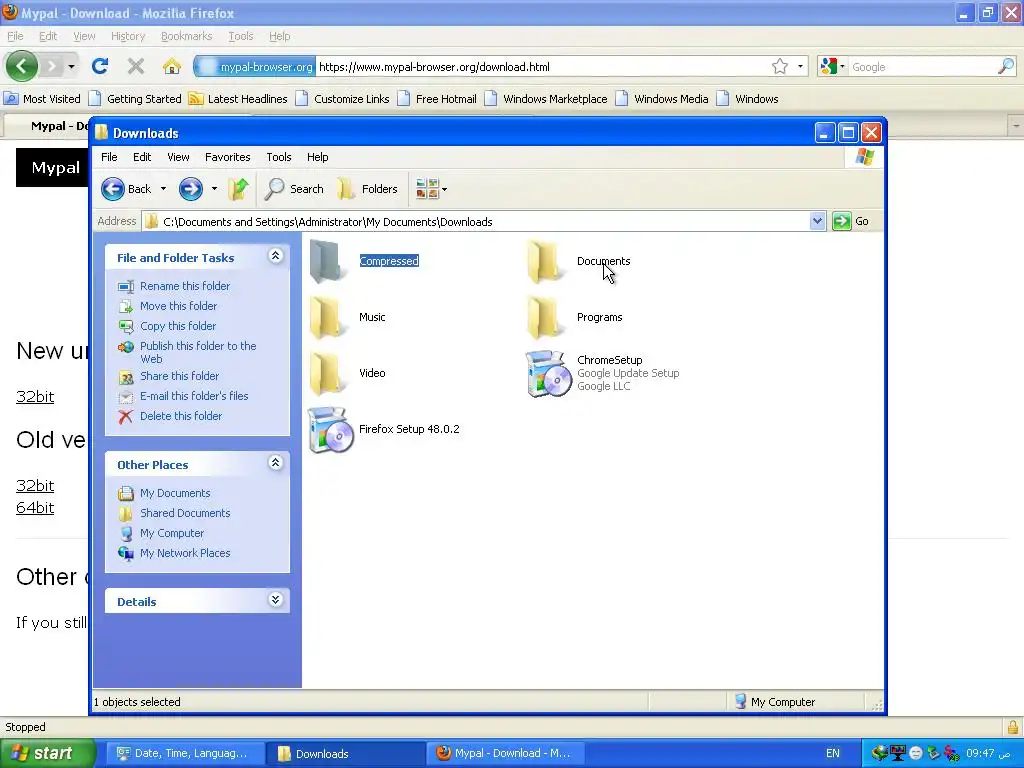Open My Network Places link

185,553
